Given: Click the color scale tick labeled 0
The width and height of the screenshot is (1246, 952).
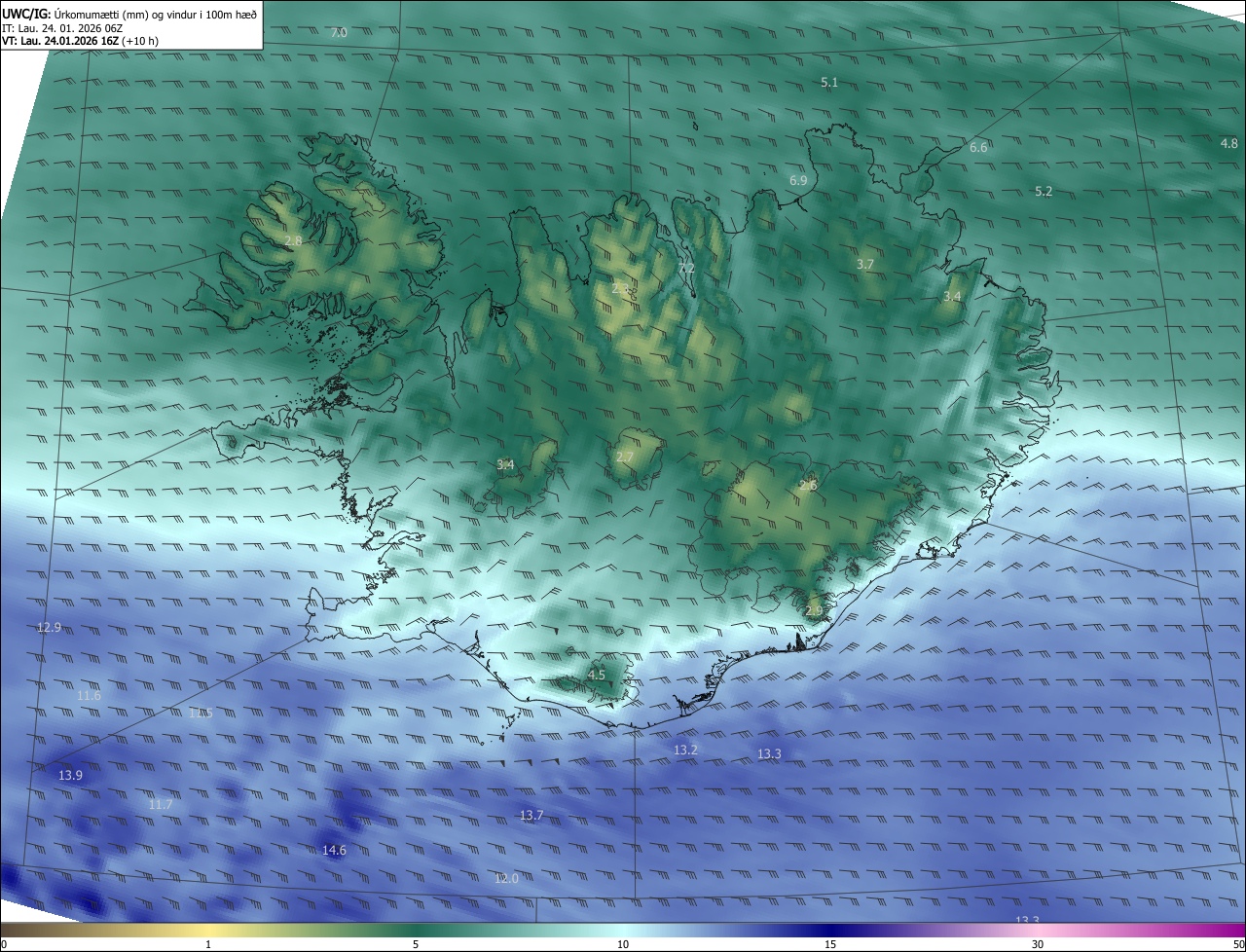Looking at the screenshot, I should (x=3, y=944).
